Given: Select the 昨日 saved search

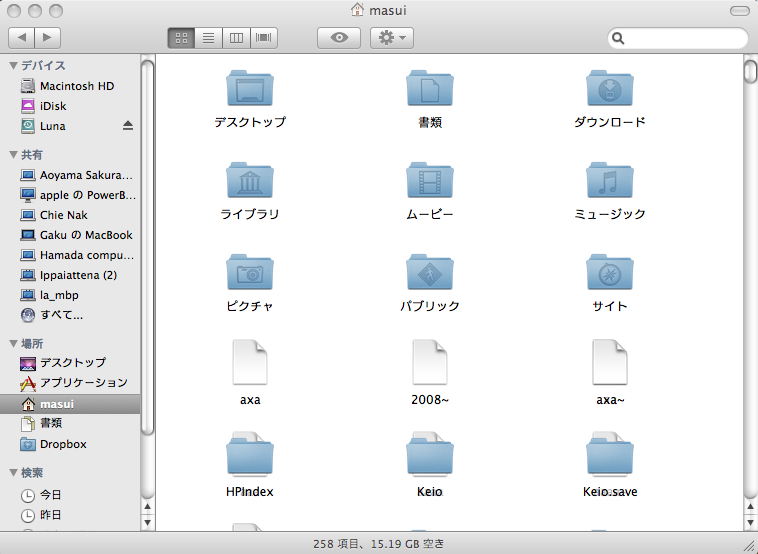Looking at the screenshot, I should 70,515.
